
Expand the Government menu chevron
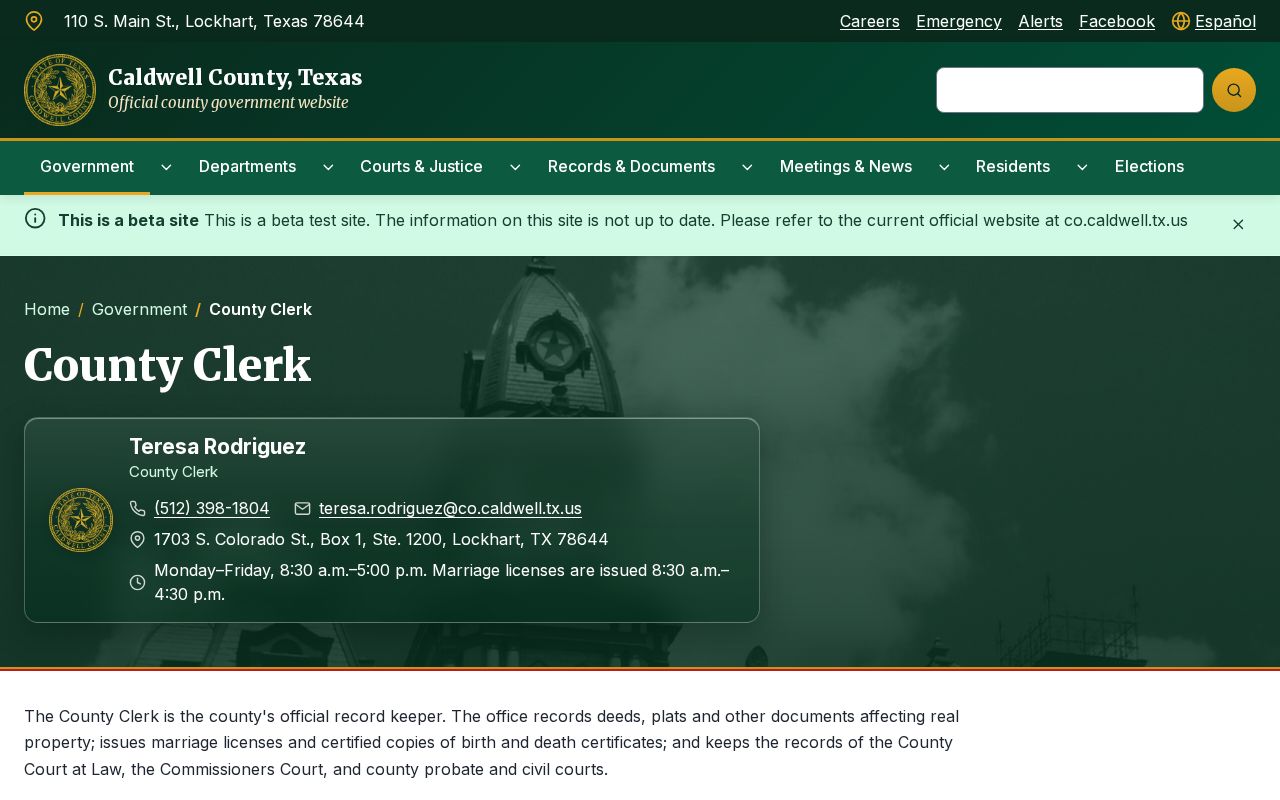coord(166,167)
